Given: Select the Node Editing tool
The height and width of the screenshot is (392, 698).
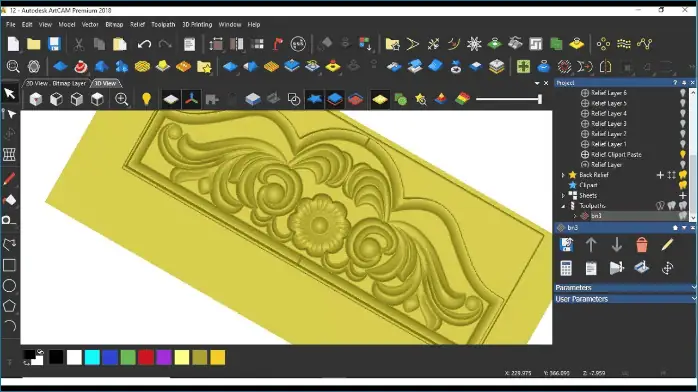Looking at the screenshot, I should 9,114.
